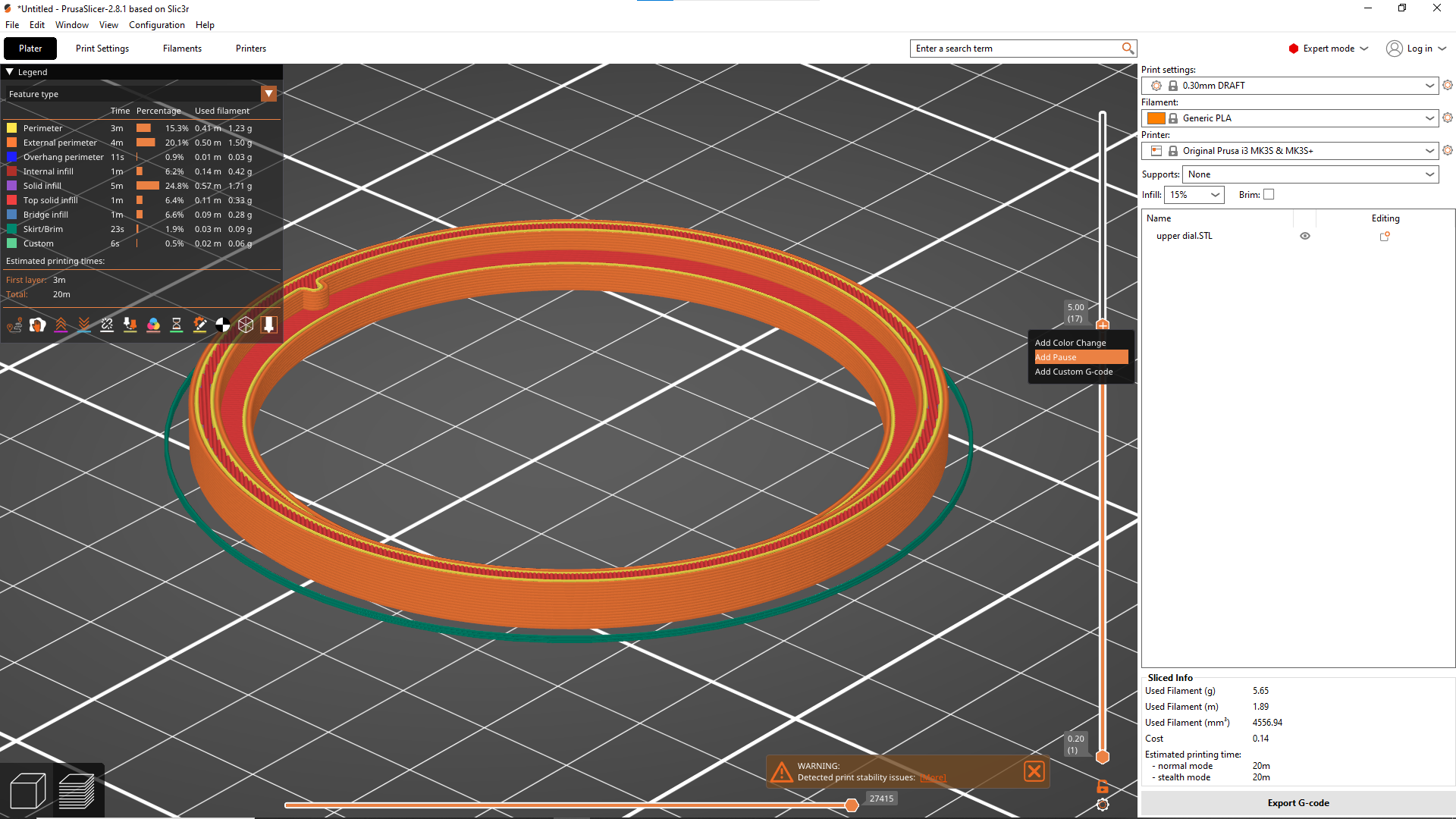The image size is (1456, 819).
Task: Click upper dial.STL editing icon
Action: coord(1385,236)
